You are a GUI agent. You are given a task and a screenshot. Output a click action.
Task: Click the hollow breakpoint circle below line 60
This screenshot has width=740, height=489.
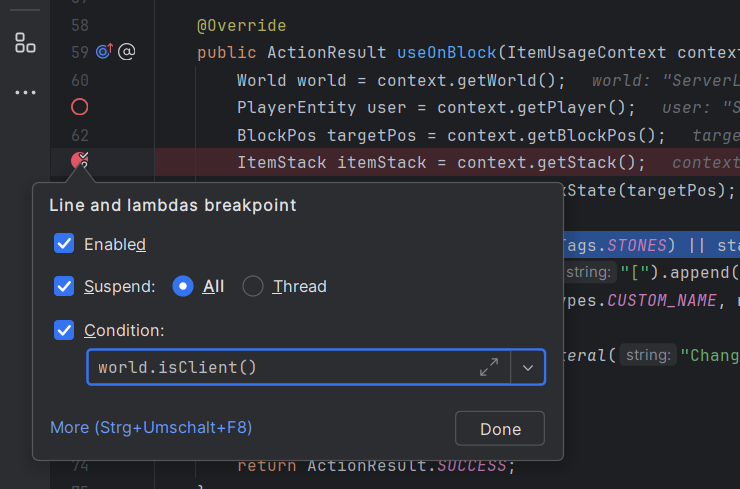[80, 107]
